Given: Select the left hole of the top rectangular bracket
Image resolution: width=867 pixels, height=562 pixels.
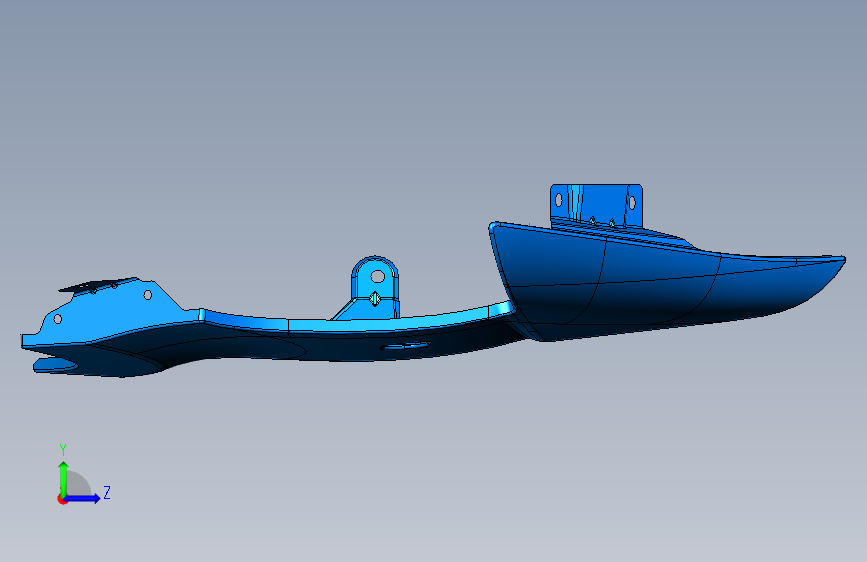Looking at the screenshot, I should [x=558, y=200].
